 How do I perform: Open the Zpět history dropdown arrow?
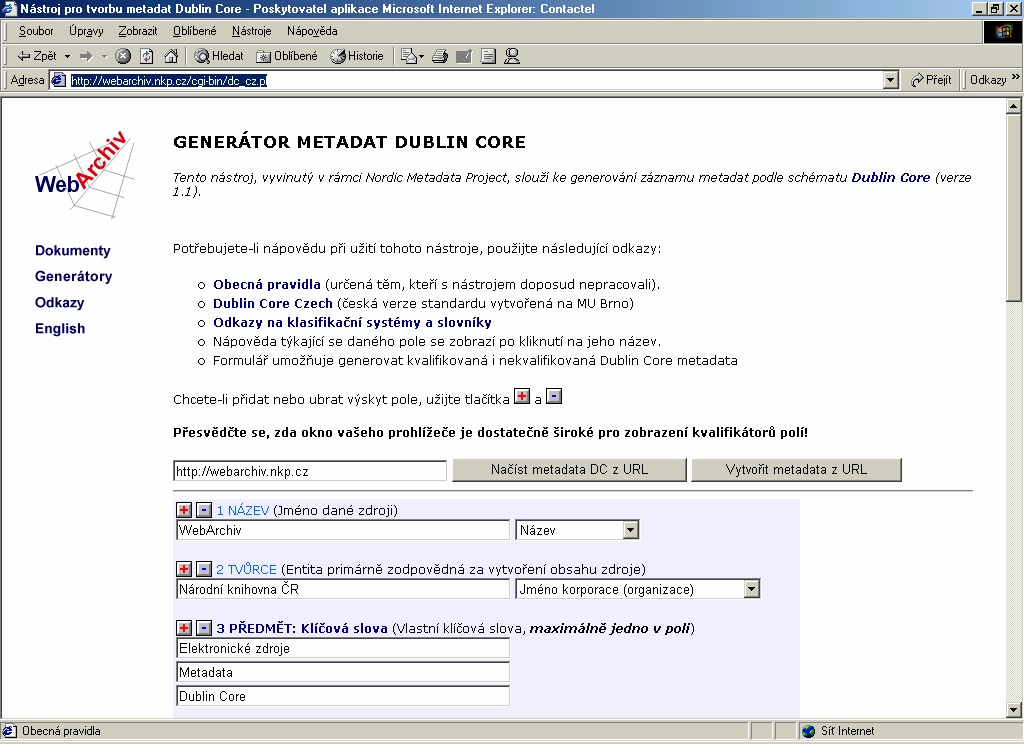pos(67,56)
